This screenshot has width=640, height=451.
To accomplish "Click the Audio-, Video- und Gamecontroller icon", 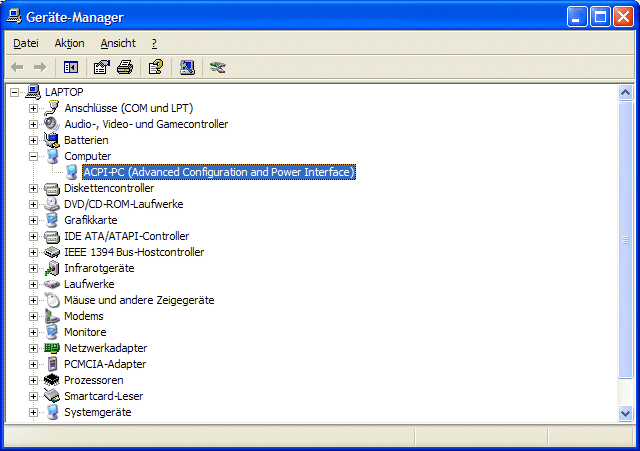I will (x=52, y=124).
